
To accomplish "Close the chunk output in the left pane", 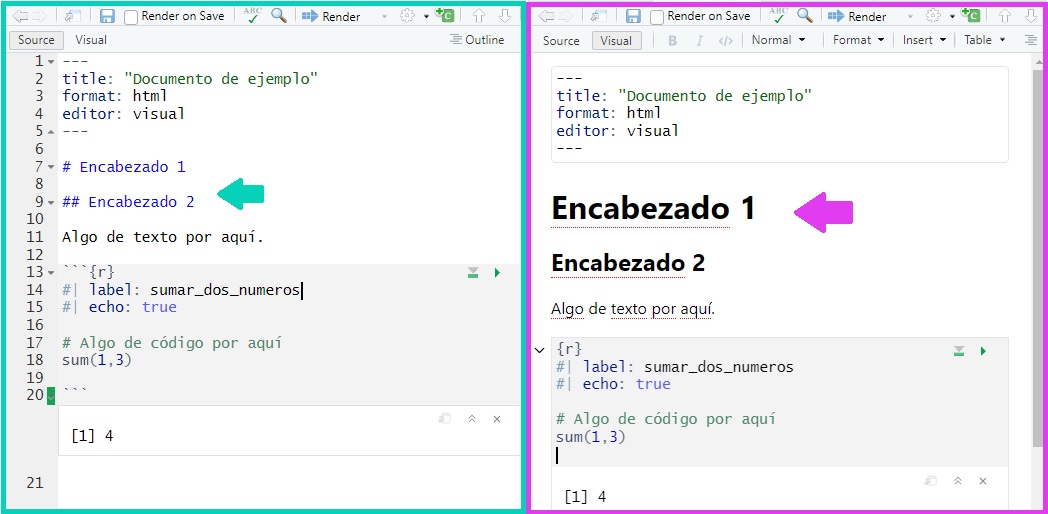I will (x=497, y=419).
